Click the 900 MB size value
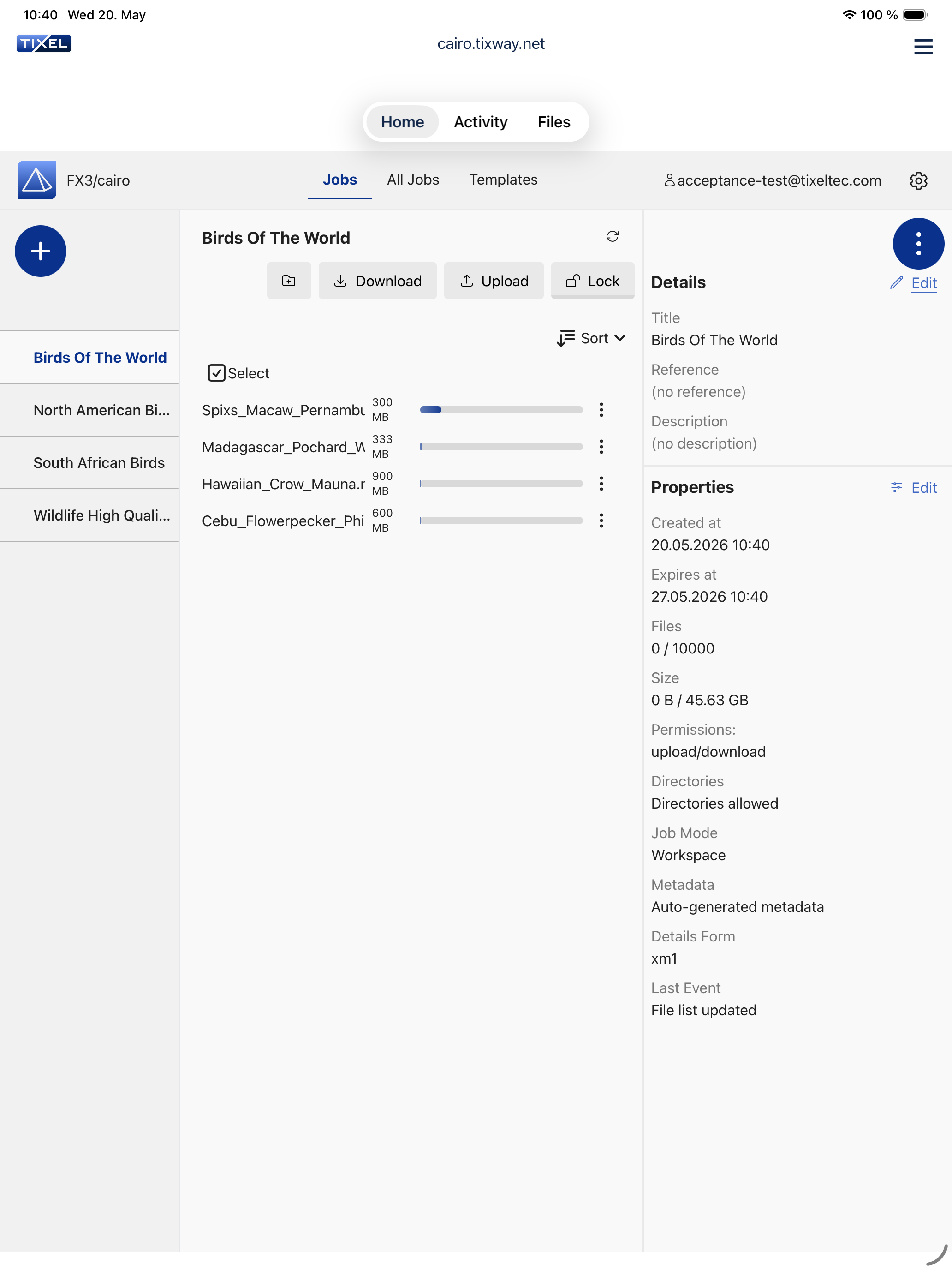Screen dimensions: 952x1270 382,484
